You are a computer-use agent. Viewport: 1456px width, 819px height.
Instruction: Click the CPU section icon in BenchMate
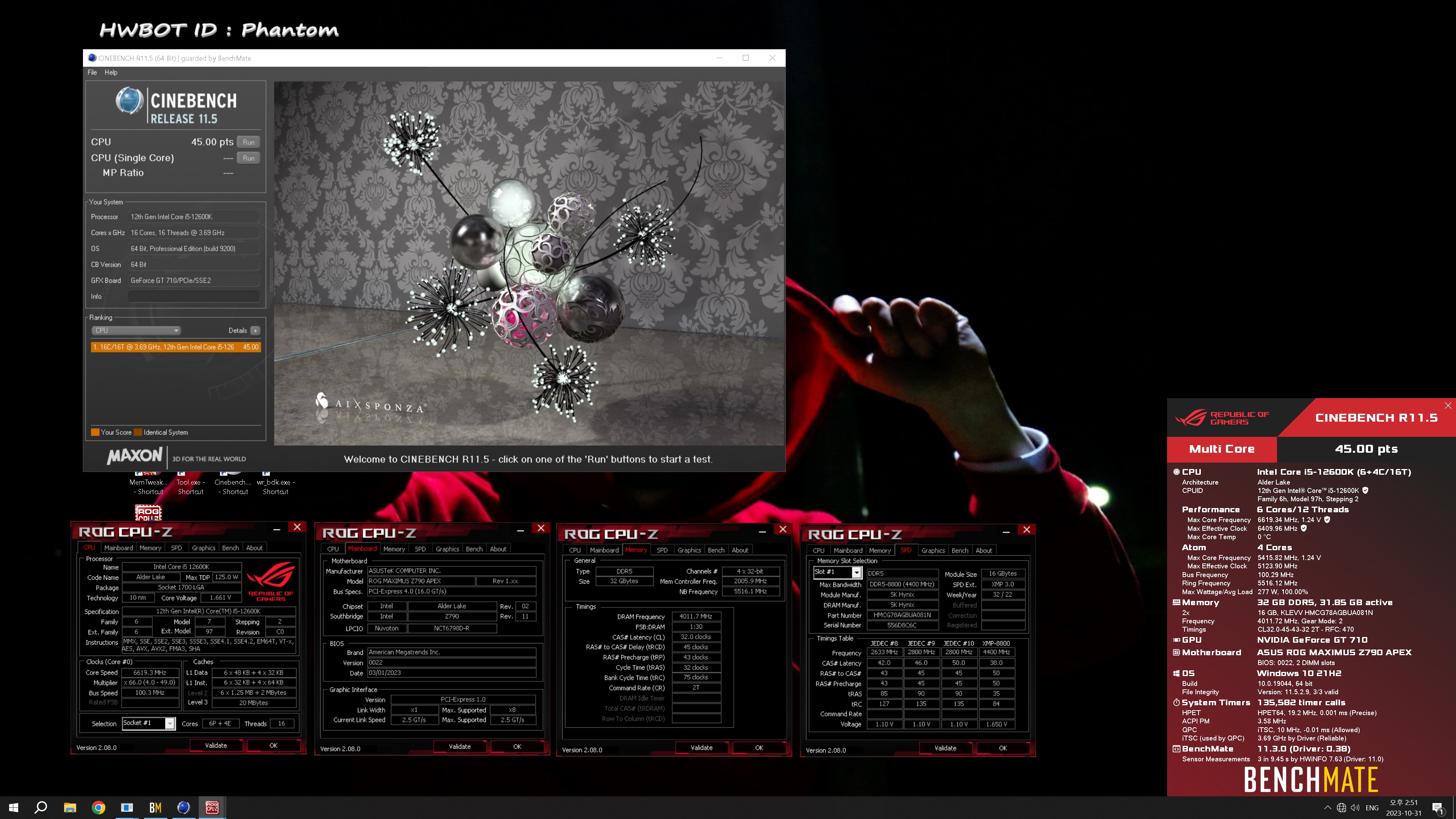click(1176, 471)
